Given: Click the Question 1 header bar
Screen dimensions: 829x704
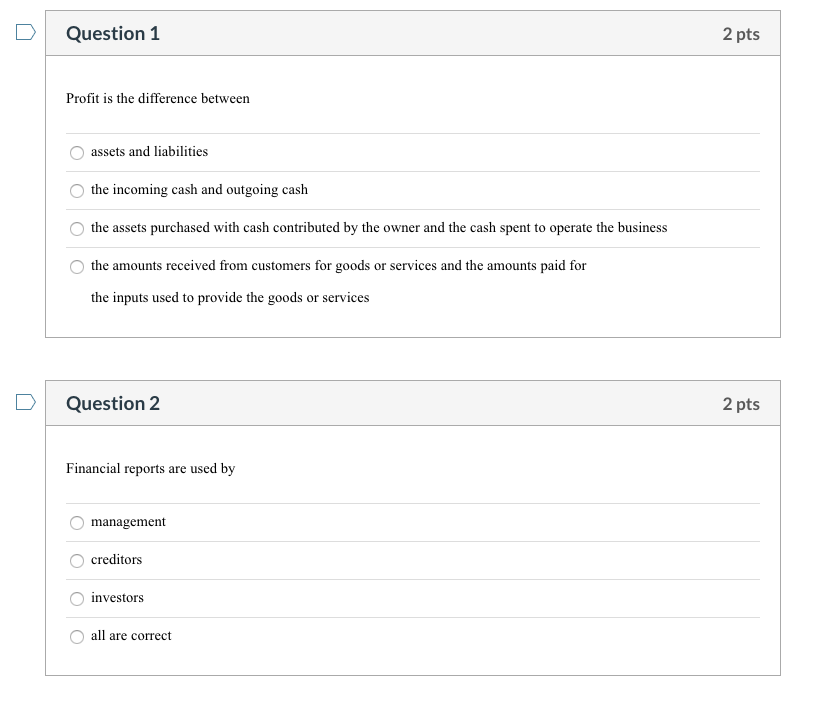Looking at the screenshot, I should click(113, 33).
